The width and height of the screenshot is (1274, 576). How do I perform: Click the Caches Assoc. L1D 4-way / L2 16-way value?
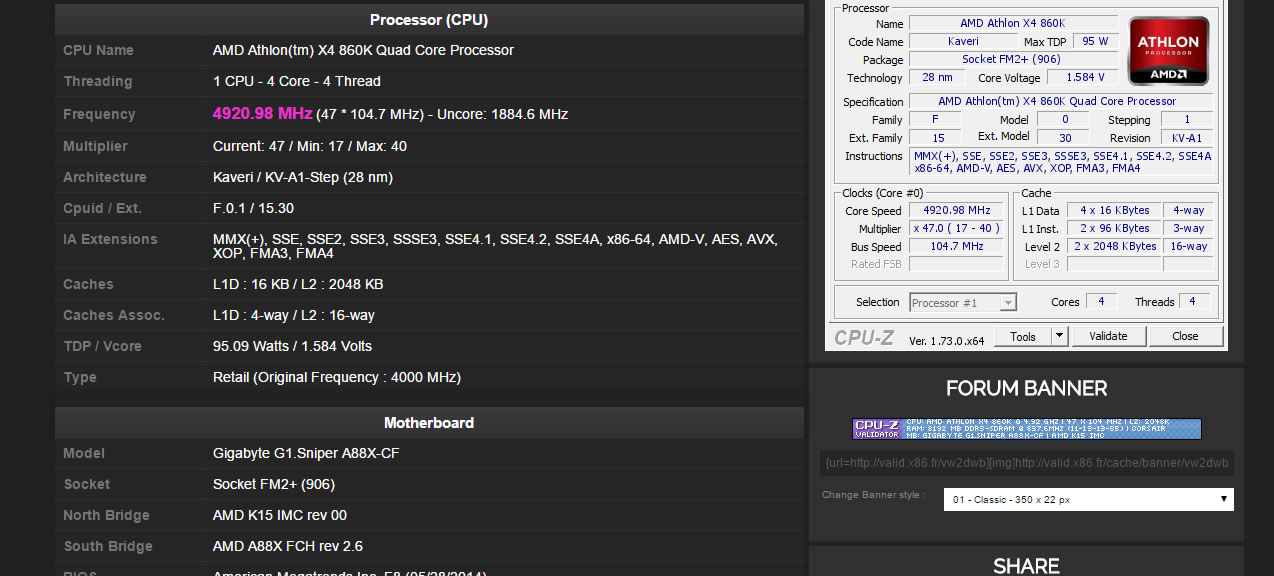click(294, 315)
